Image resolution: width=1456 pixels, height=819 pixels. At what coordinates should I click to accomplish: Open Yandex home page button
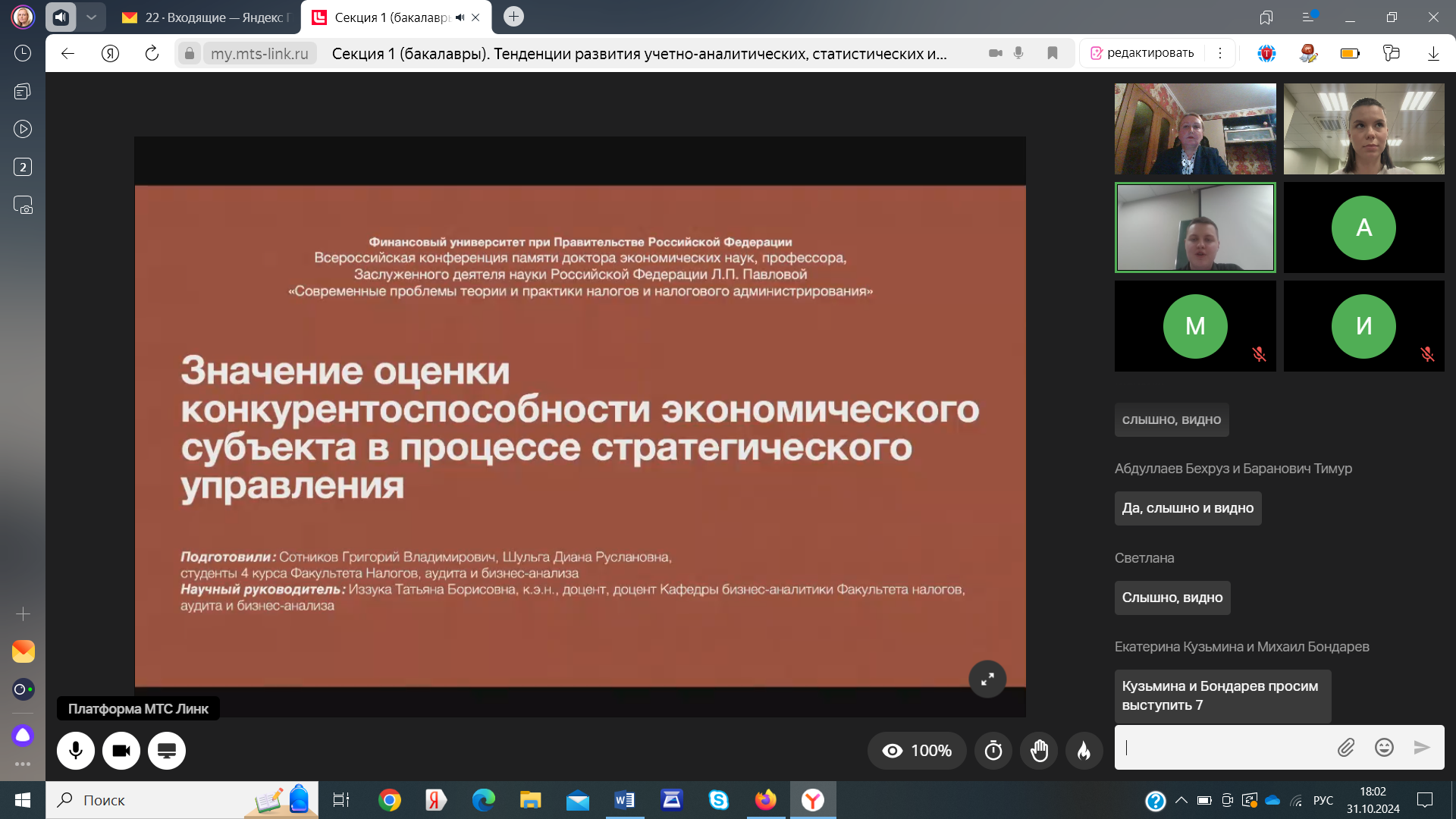[110, 53]
